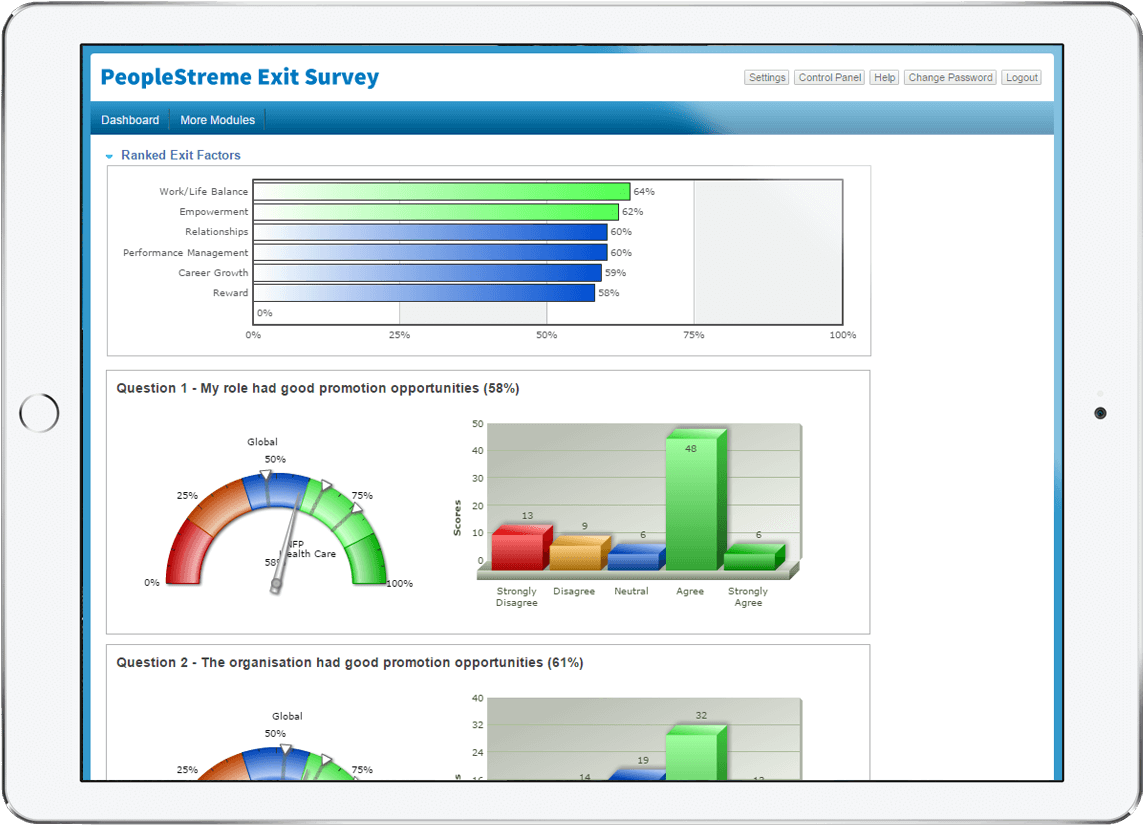Image resolution: width=1143 pixels, height=825 pixels.
Task: Open the More Modules tab
Action: click(217, 120)
